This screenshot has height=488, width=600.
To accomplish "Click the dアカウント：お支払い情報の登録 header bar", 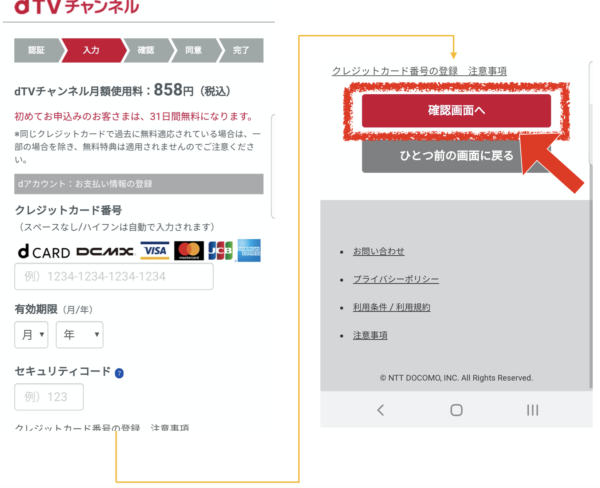I will [139, 184].
